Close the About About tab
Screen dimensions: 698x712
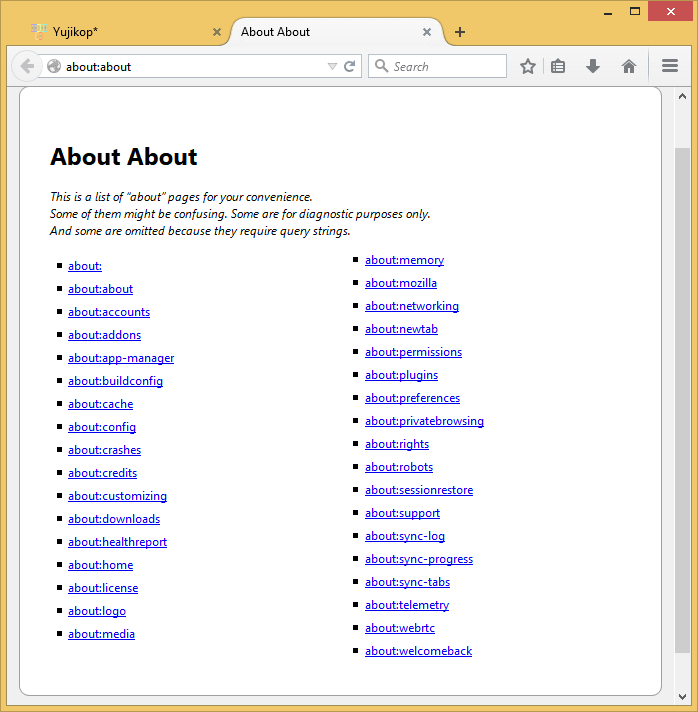click(x=427, y=32)
